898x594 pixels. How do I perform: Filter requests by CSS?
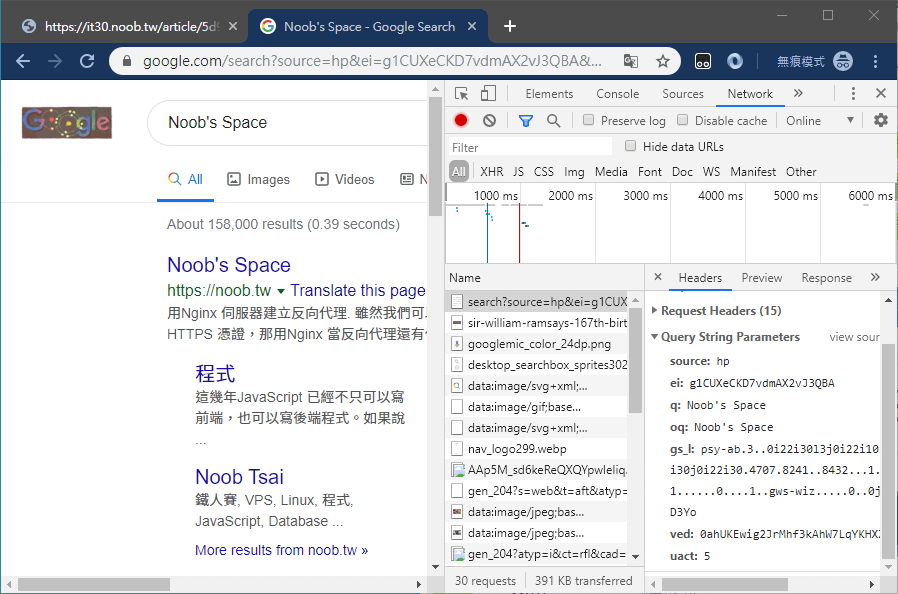[543, 172]
